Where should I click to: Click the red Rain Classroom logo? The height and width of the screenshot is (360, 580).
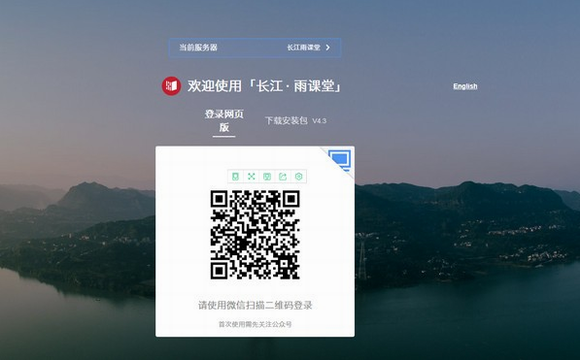coord(171,86)
